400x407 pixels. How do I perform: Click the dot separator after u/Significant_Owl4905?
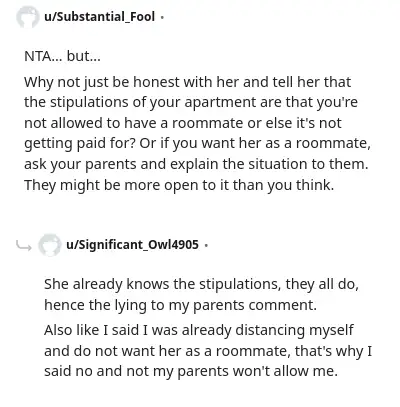click(x=206, y=245)
